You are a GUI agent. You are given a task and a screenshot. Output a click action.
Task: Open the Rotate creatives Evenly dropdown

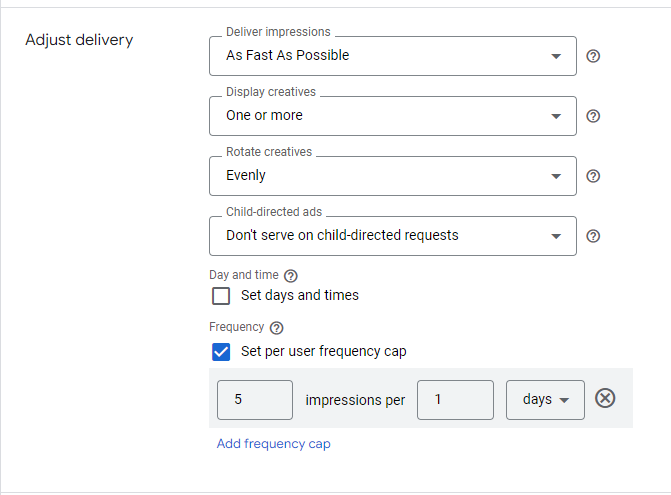[392, 176]
